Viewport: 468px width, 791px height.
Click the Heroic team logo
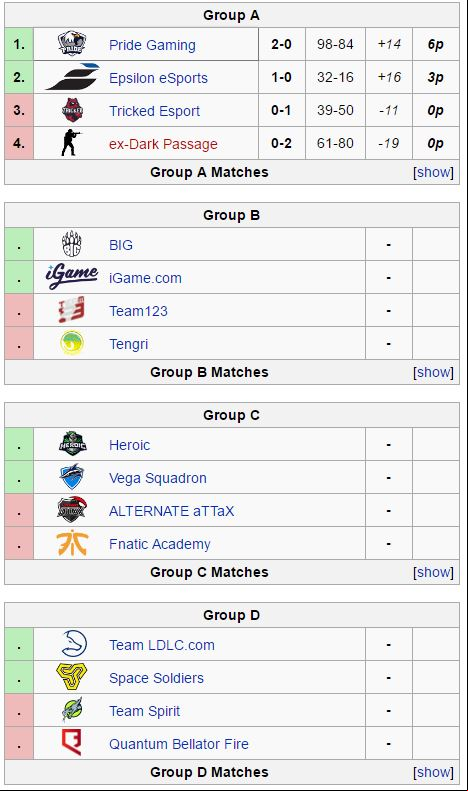click(x=72, y=444)
